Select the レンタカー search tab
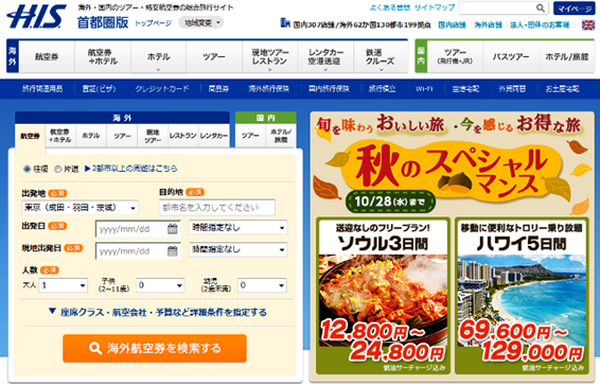600x384 pixels. (214, 136)
